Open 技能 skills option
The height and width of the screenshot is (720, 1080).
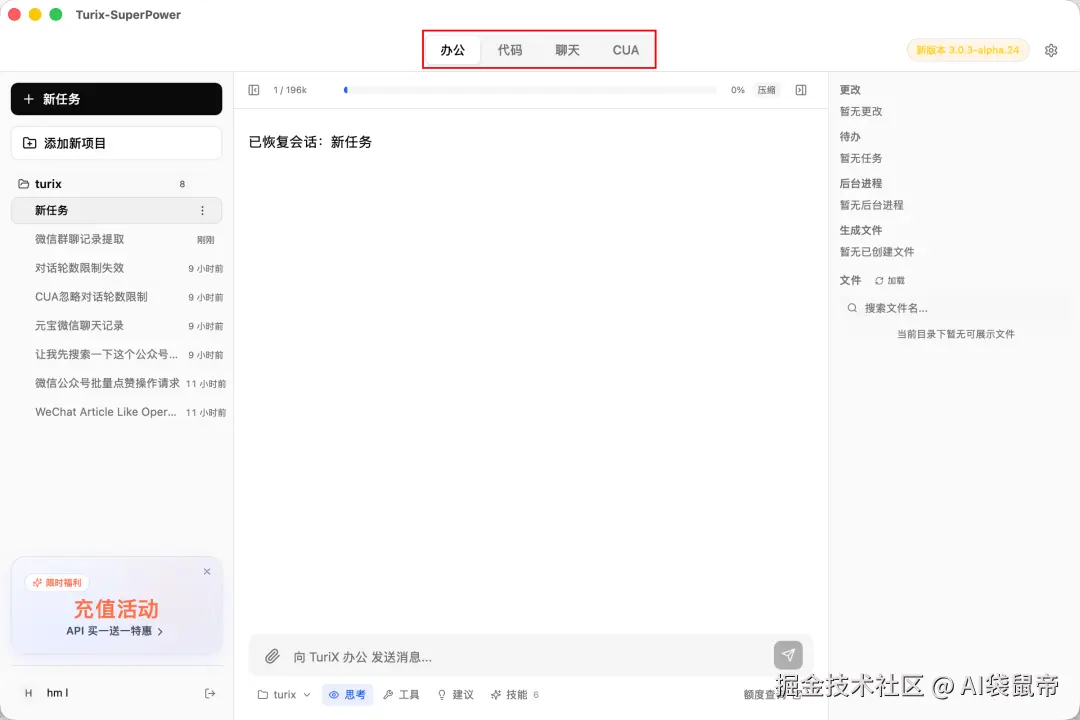(x=515, y=695)
